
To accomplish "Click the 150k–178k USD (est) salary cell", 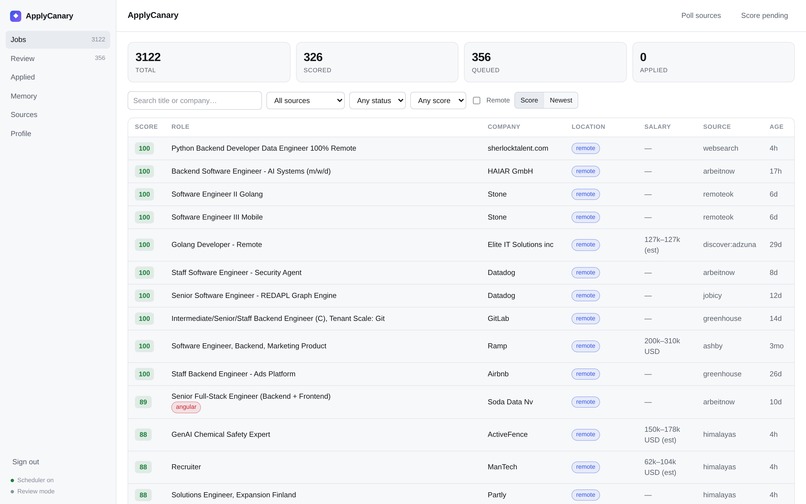I will (662, 435).
